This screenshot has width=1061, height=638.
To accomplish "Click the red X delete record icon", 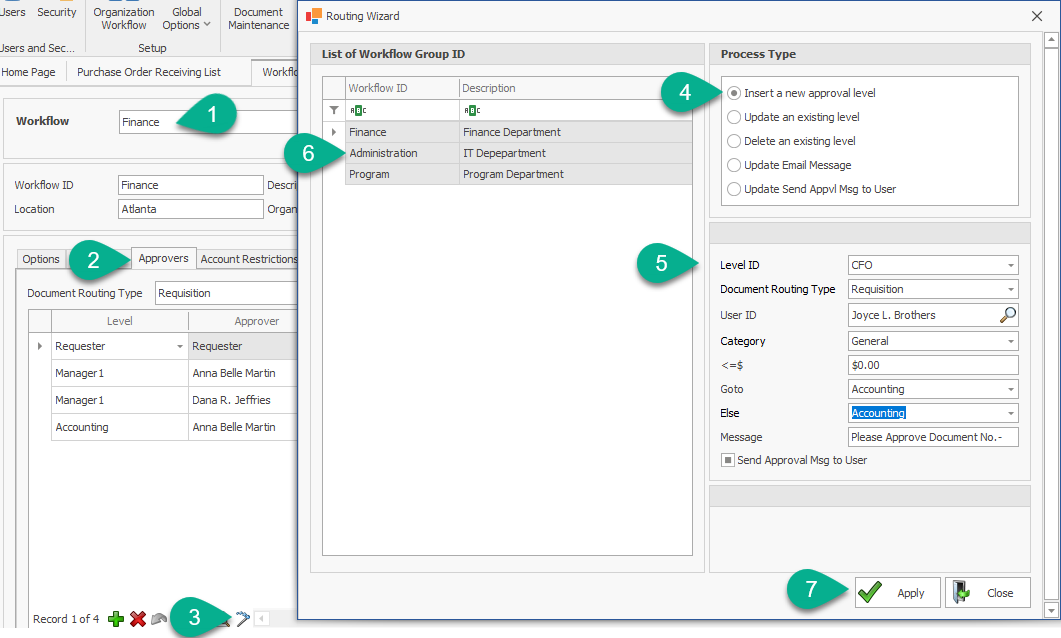I will (x=138, y=619).
